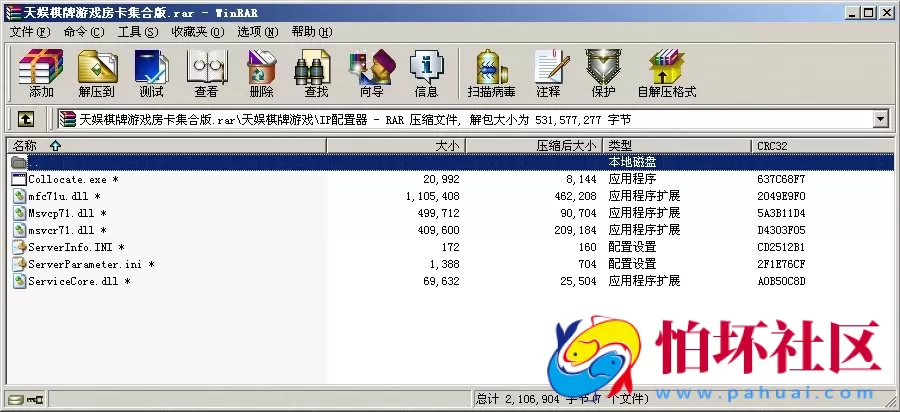Screen dimensions: 900x412
Task: Open the 帮助(H) menu
Action: (312, 32)
